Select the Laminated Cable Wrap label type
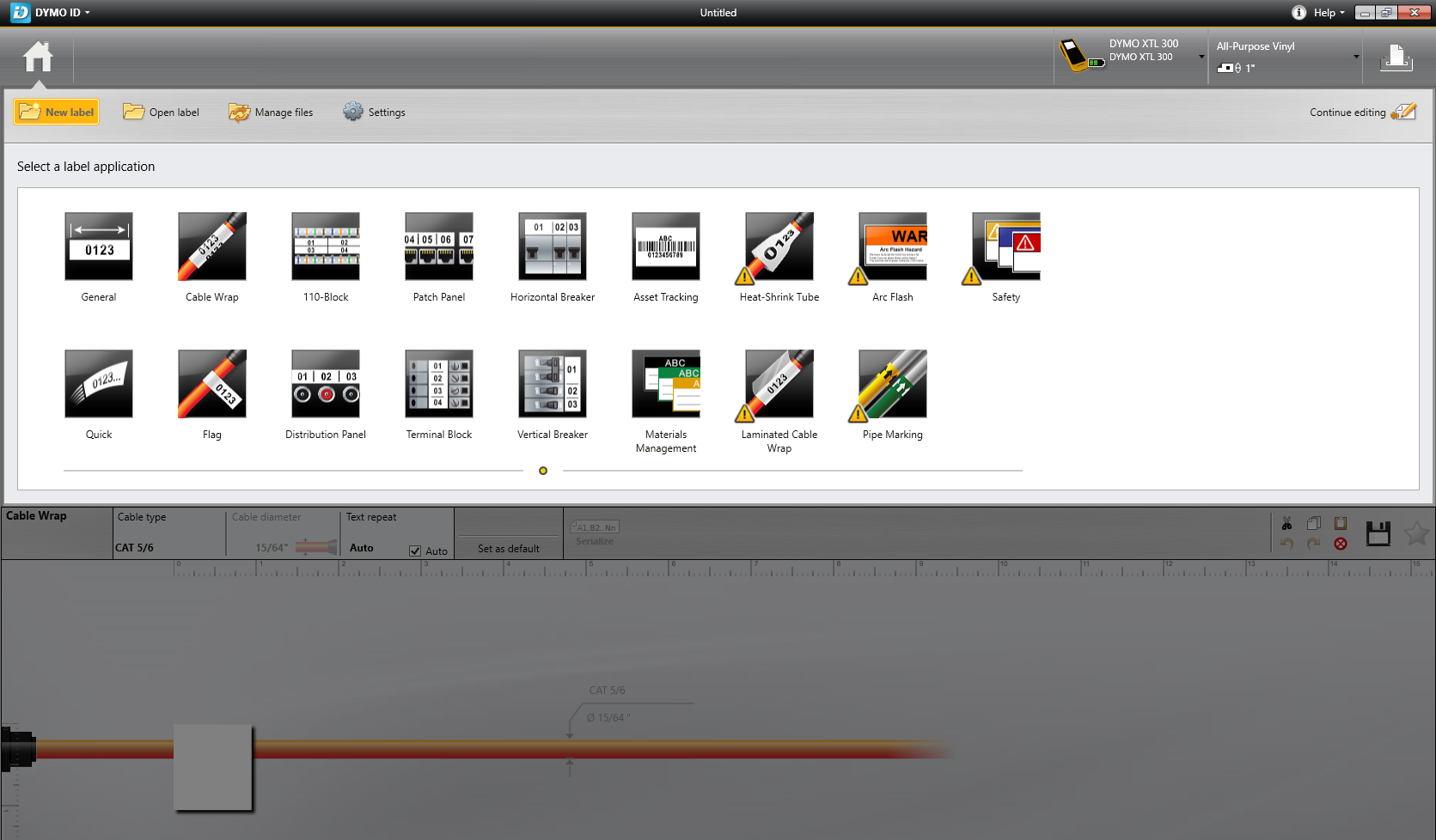Viewport: 1436px width, 840px height. click(x=779, y=384)
